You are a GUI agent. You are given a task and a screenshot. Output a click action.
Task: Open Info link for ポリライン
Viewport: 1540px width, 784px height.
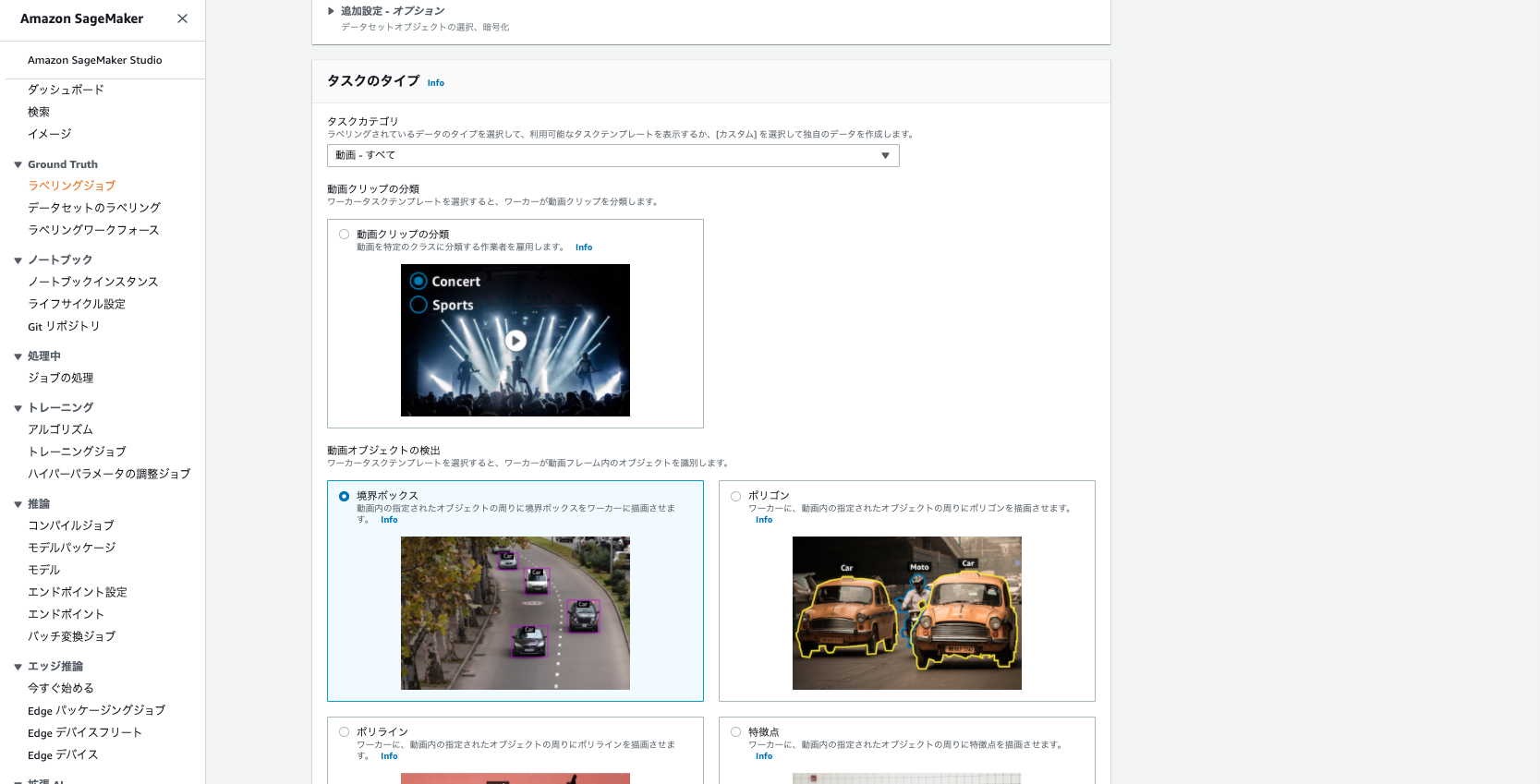pos(389,756)
